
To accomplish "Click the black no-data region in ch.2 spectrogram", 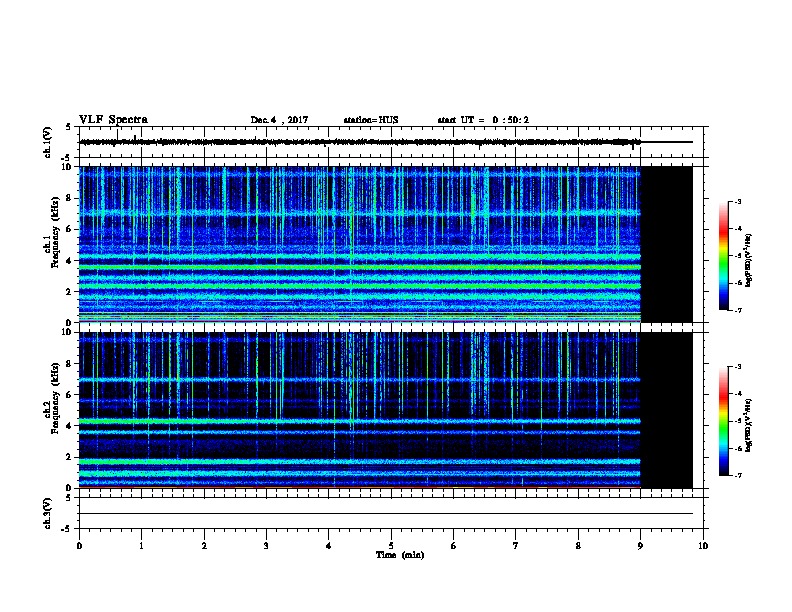I will [x=667, y=410].
